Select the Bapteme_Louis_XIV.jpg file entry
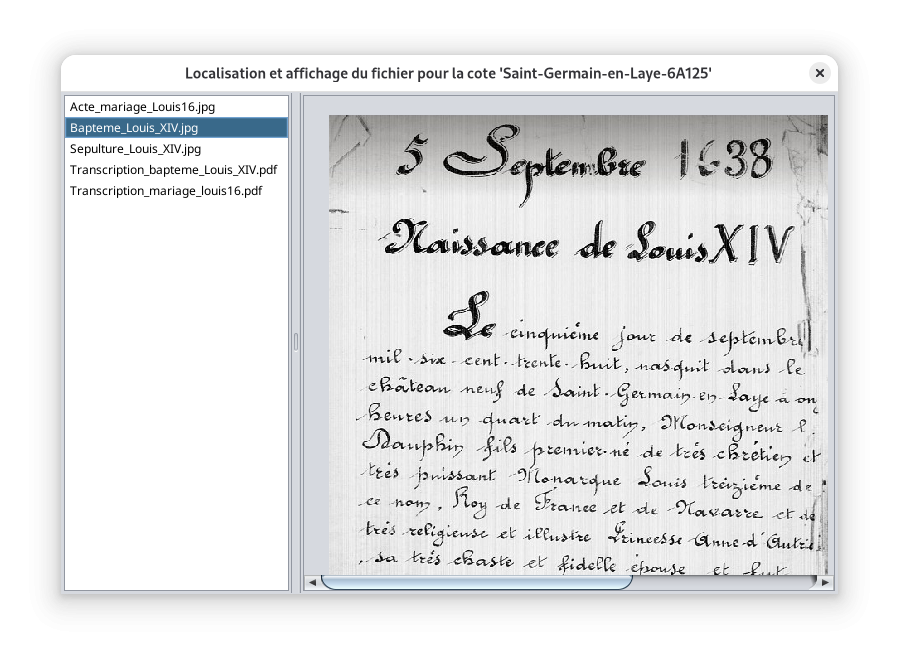Viewport: 899px width, 661px height. pos(176,128)
